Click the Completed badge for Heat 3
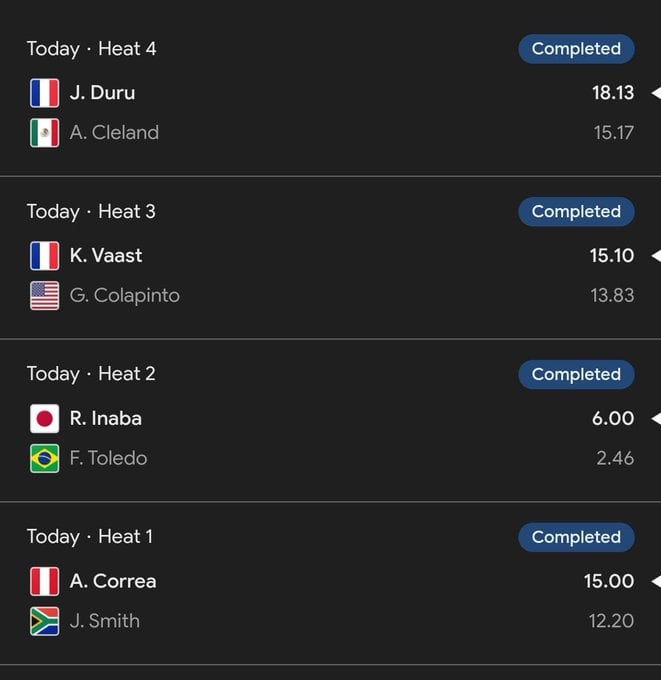The height and width of the screenshot is (680, 661). pos(576,212)
